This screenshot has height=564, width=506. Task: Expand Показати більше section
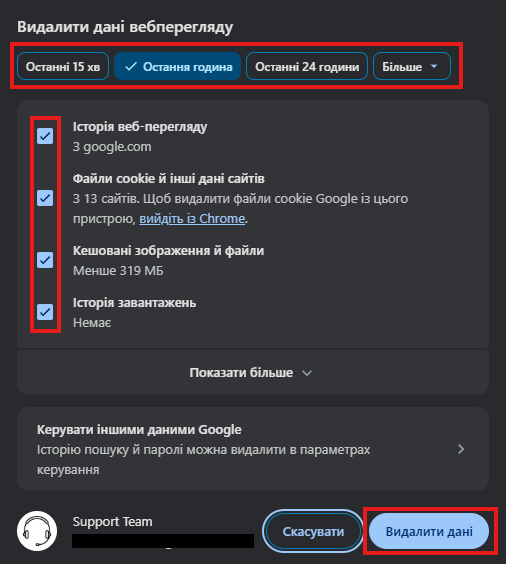pyautogui.click(x=253, y=373)
